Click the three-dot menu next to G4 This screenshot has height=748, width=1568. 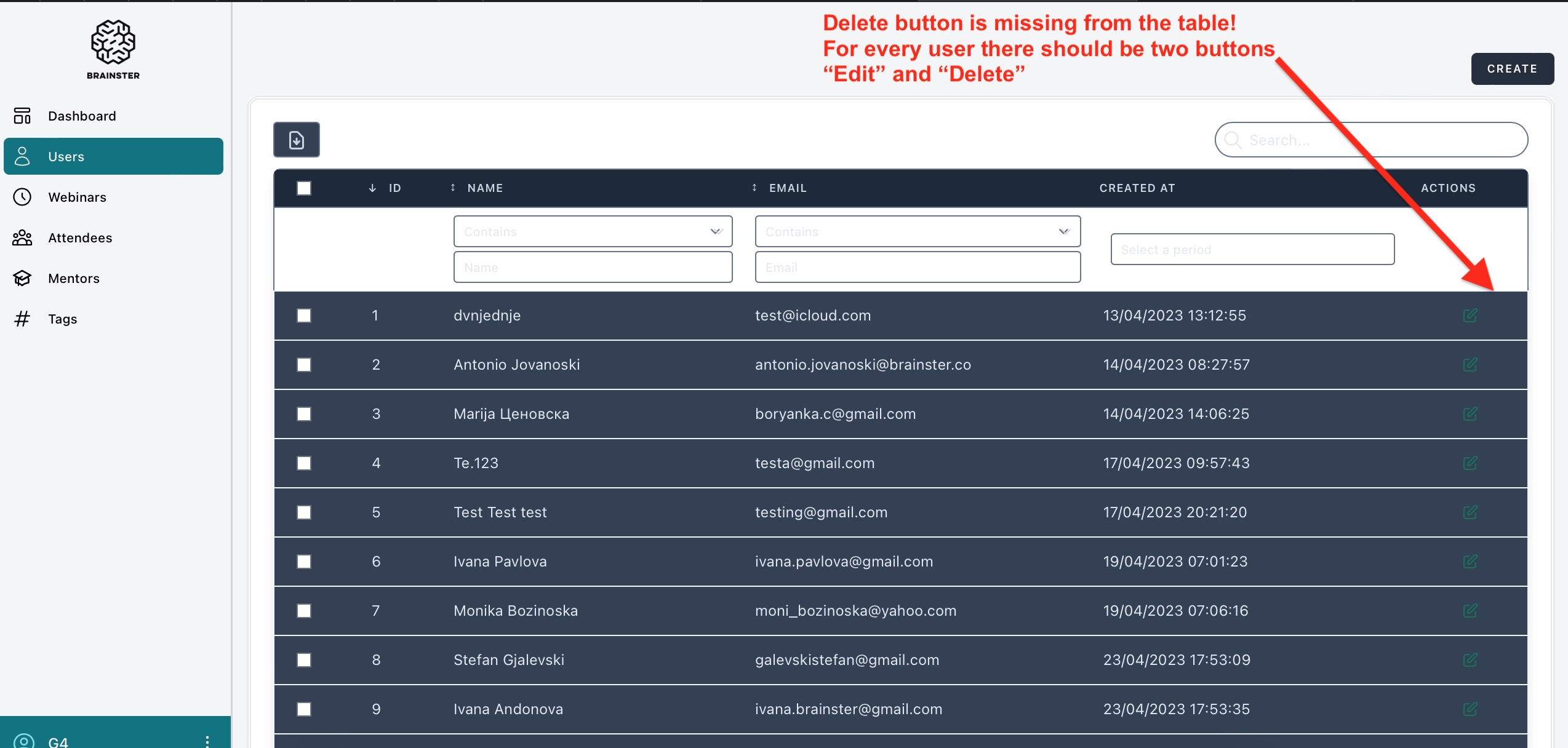tap(207, 741)
